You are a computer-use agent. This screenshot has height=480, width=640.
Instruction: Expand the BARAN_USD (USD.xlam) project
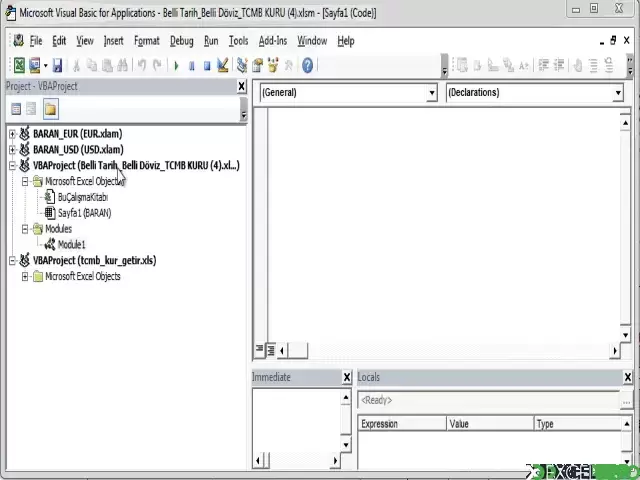[x=12, y=150]
